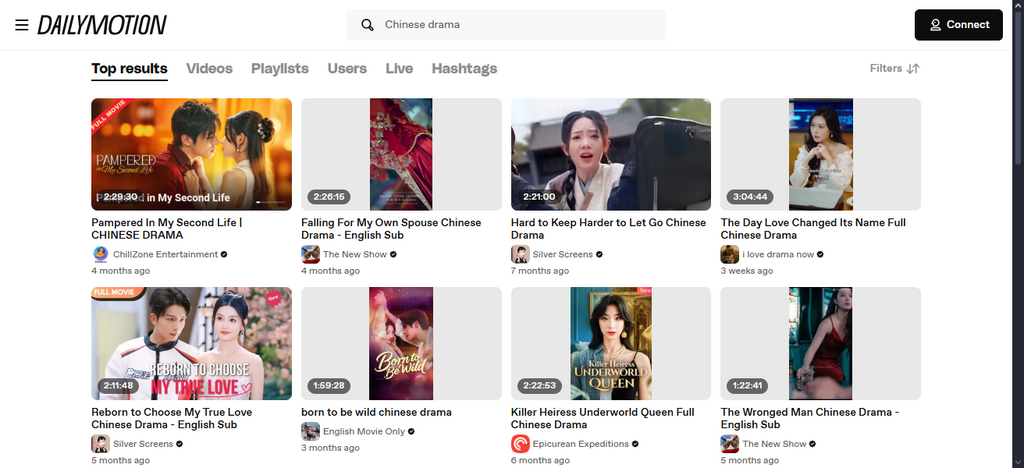Select the Users tab
Image resolution: width=1024 pixels, height=468 pixels.
347,68
